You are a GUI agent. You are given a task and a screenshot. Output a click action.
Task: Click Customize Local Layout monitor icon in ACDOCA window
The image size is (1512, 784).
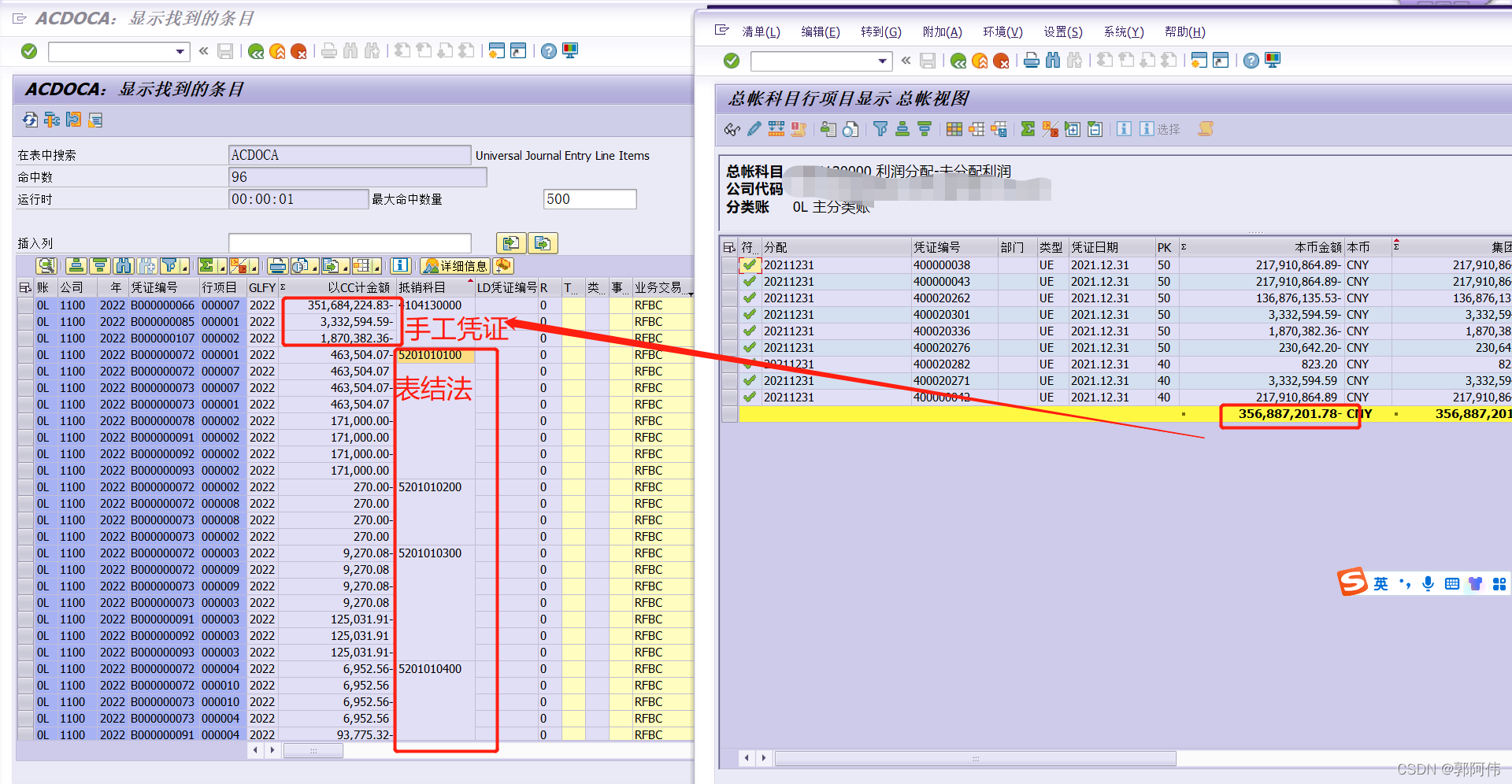[570, 51]
